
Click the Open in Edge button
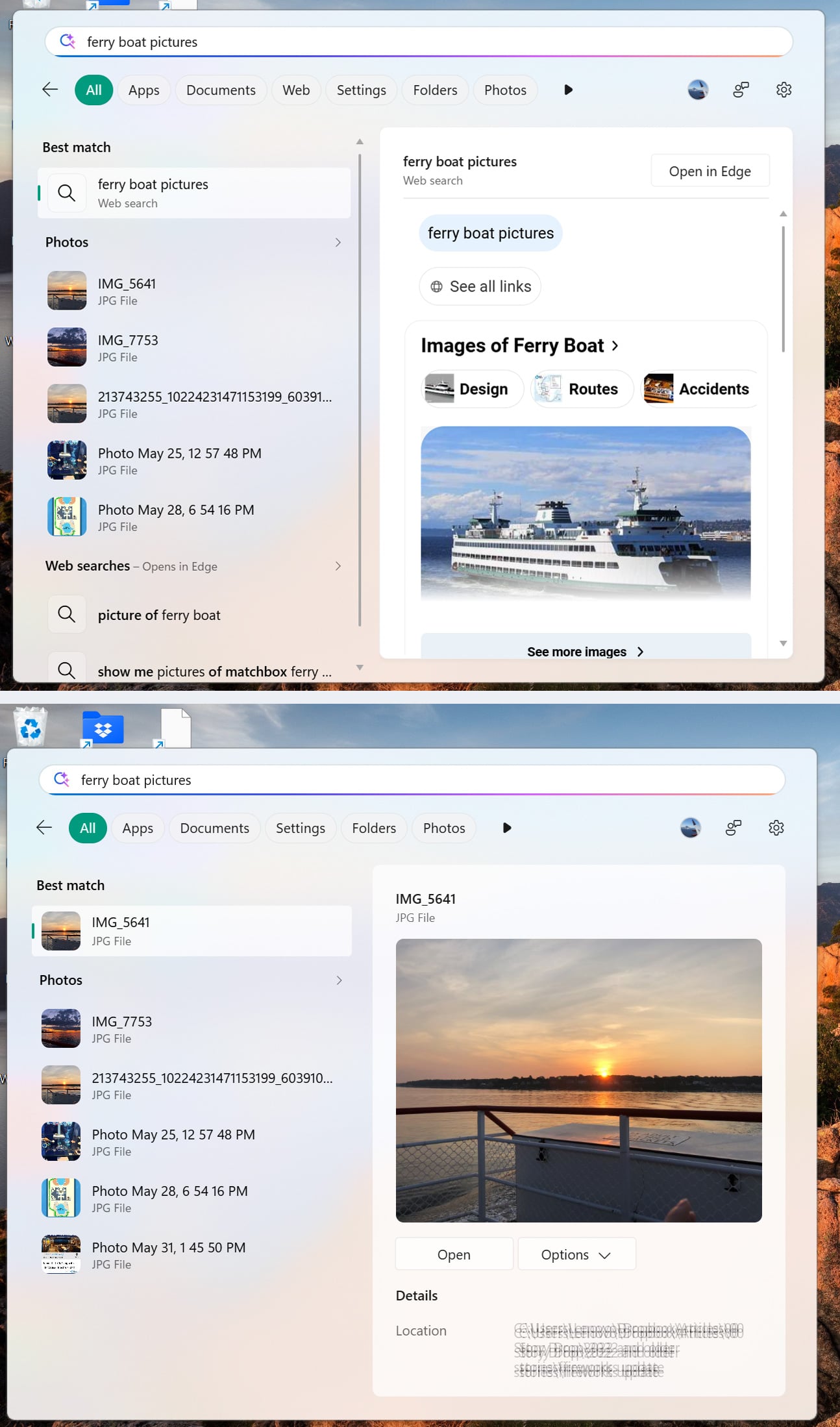point(710,171)
